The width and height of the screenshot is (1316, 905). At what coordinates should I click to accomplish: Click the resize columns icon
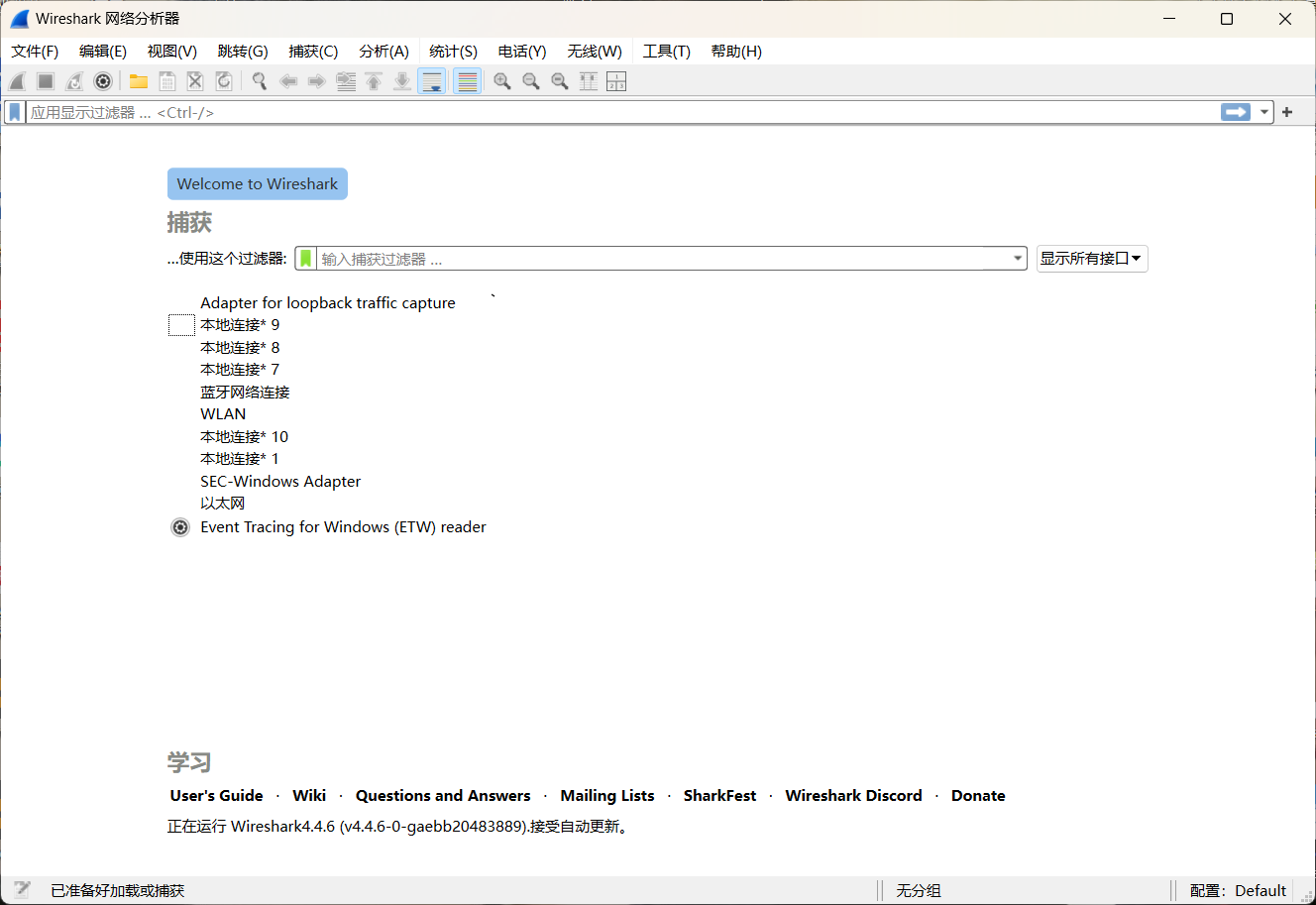click(589, 81)
